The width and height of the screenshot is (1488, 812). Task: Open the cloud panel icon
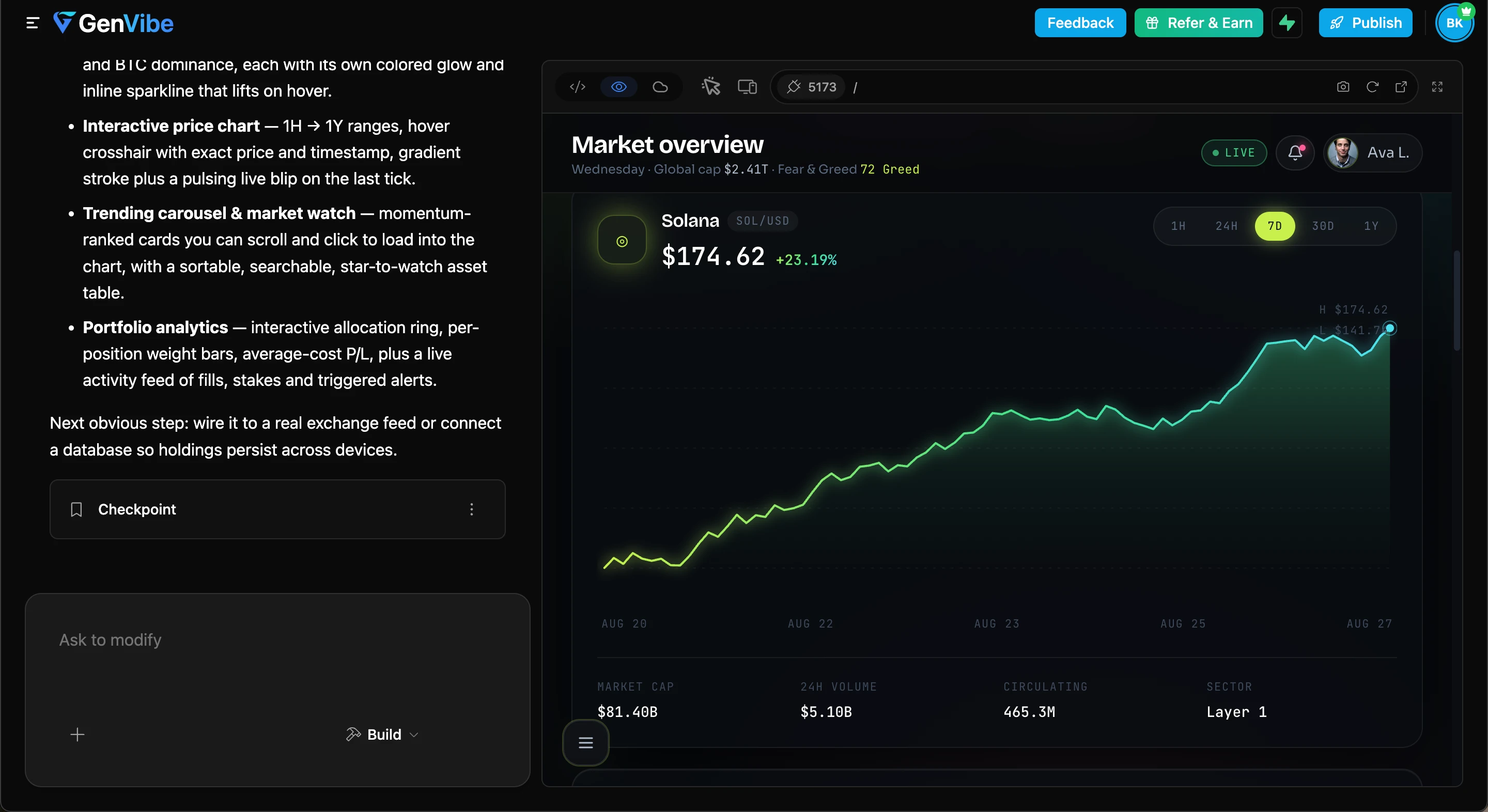pos(660,87)
